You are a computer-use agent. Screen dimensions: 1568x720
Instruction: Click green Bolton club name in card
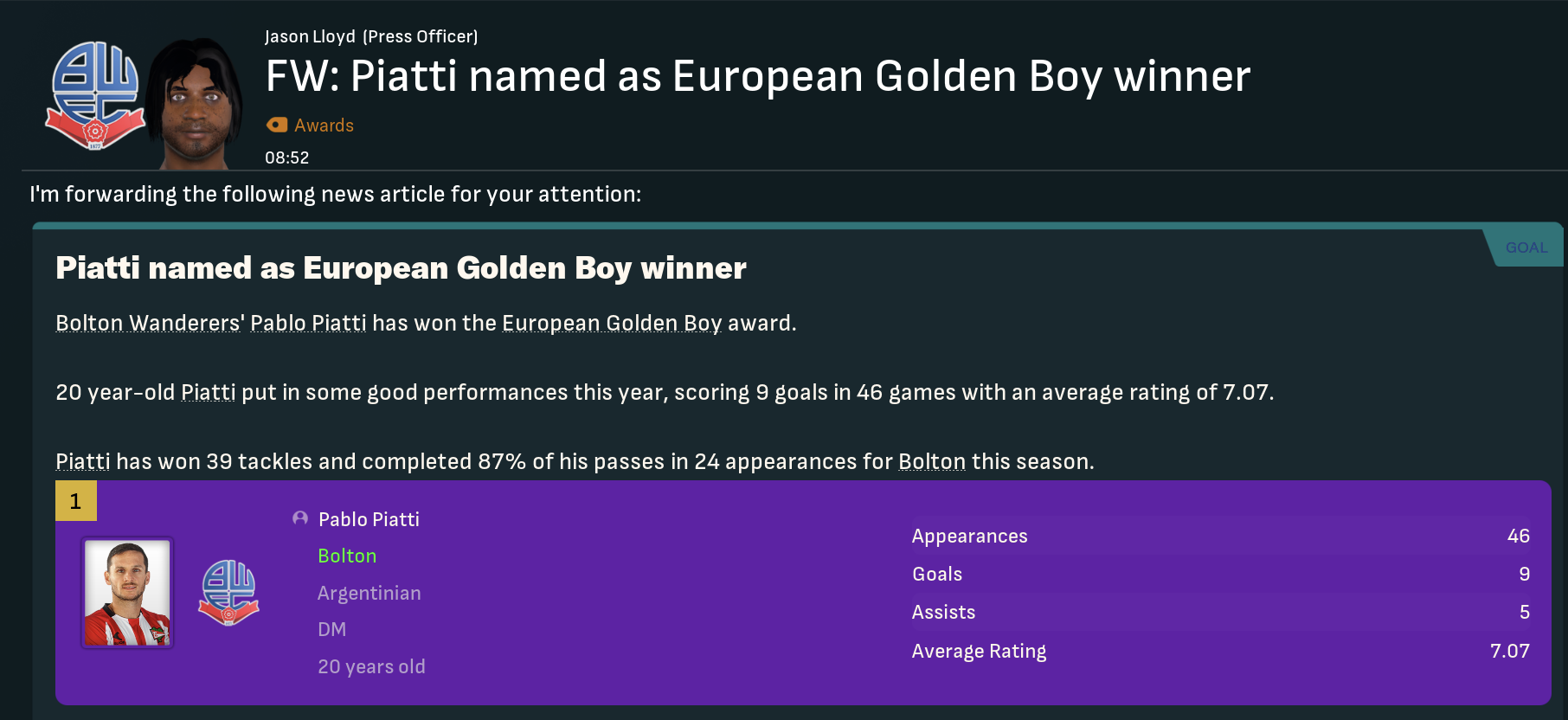[x=347, y=556]
